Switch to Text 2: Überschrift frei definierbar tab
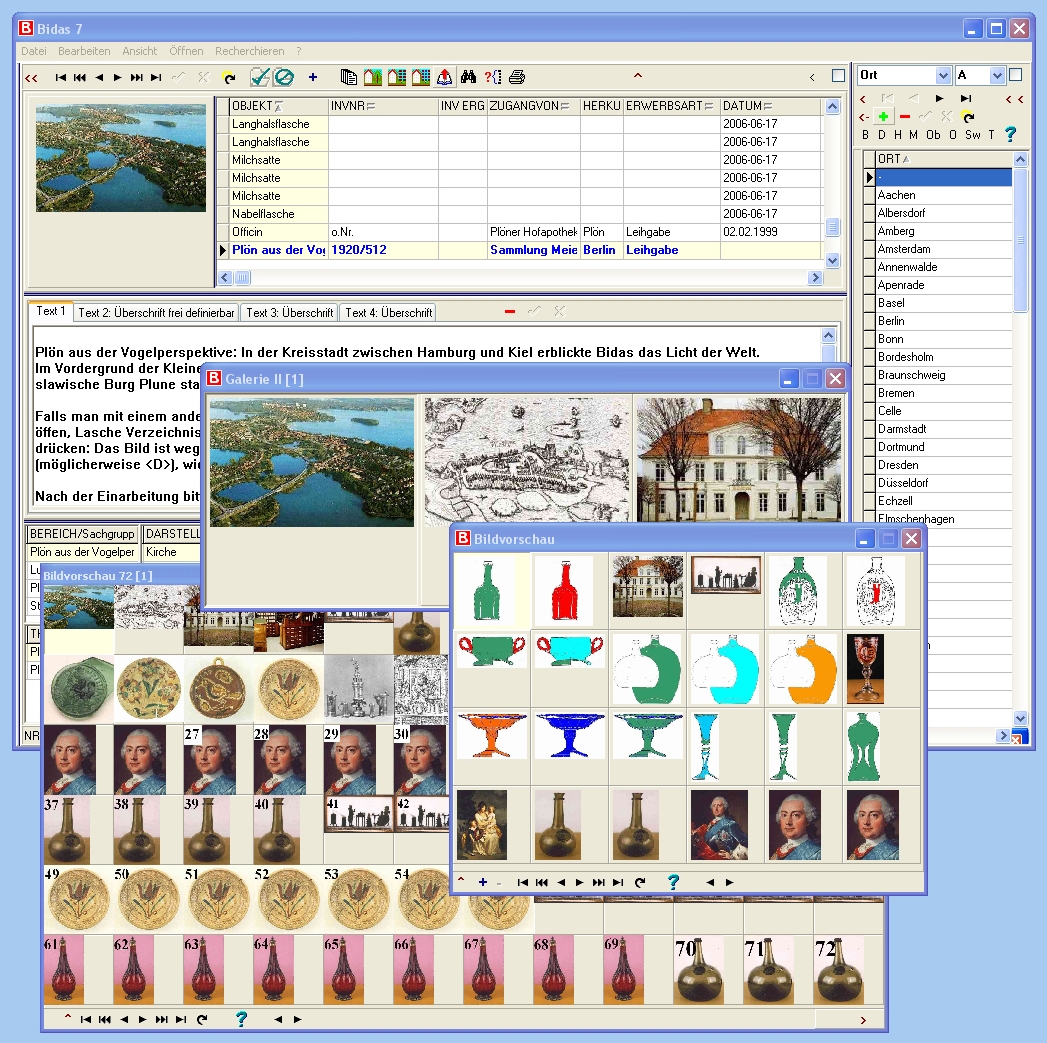The height and width of the screenshot is (1043, 1047). click(156, 312)
